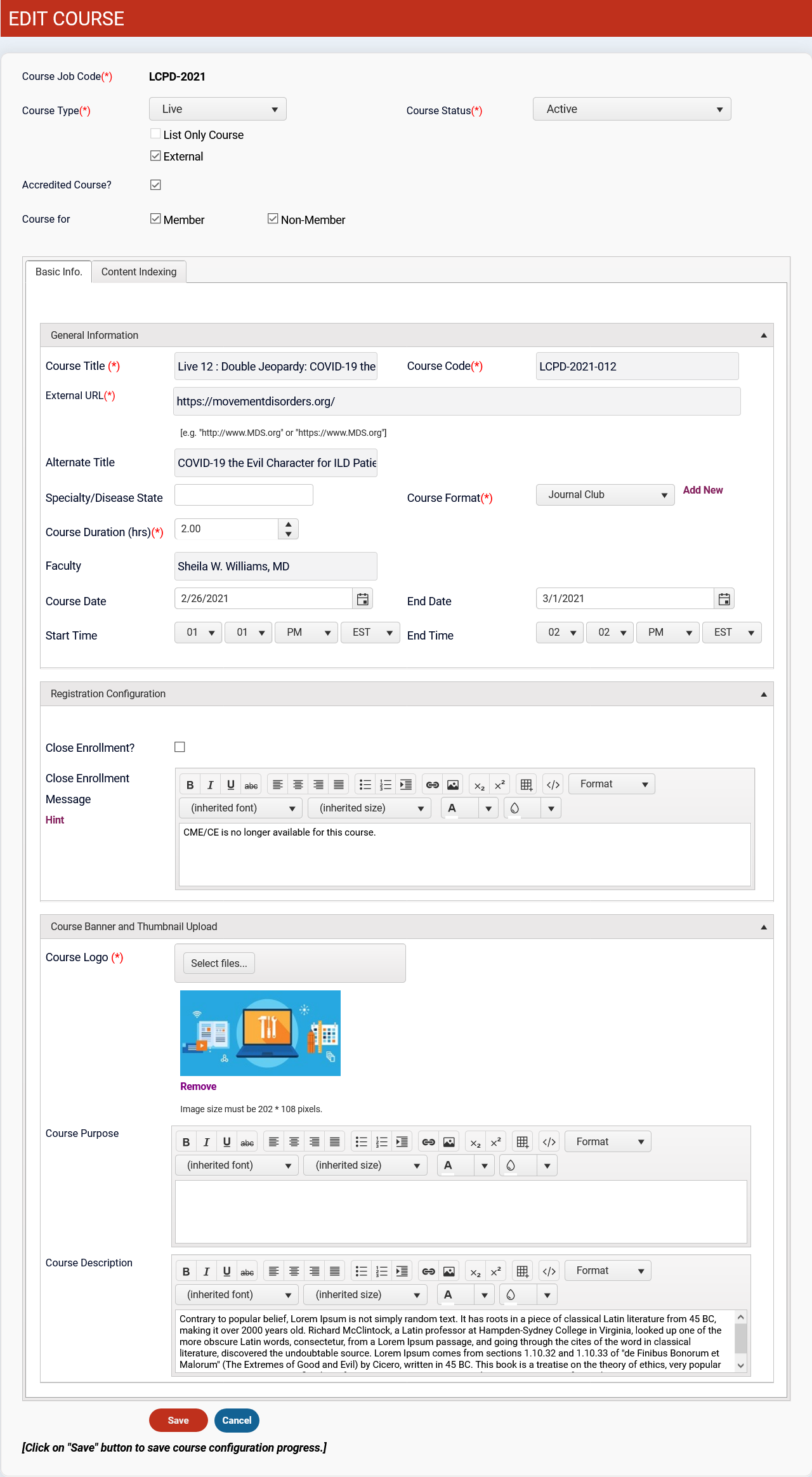Open Course Date calendar picker

click(362, 599)
